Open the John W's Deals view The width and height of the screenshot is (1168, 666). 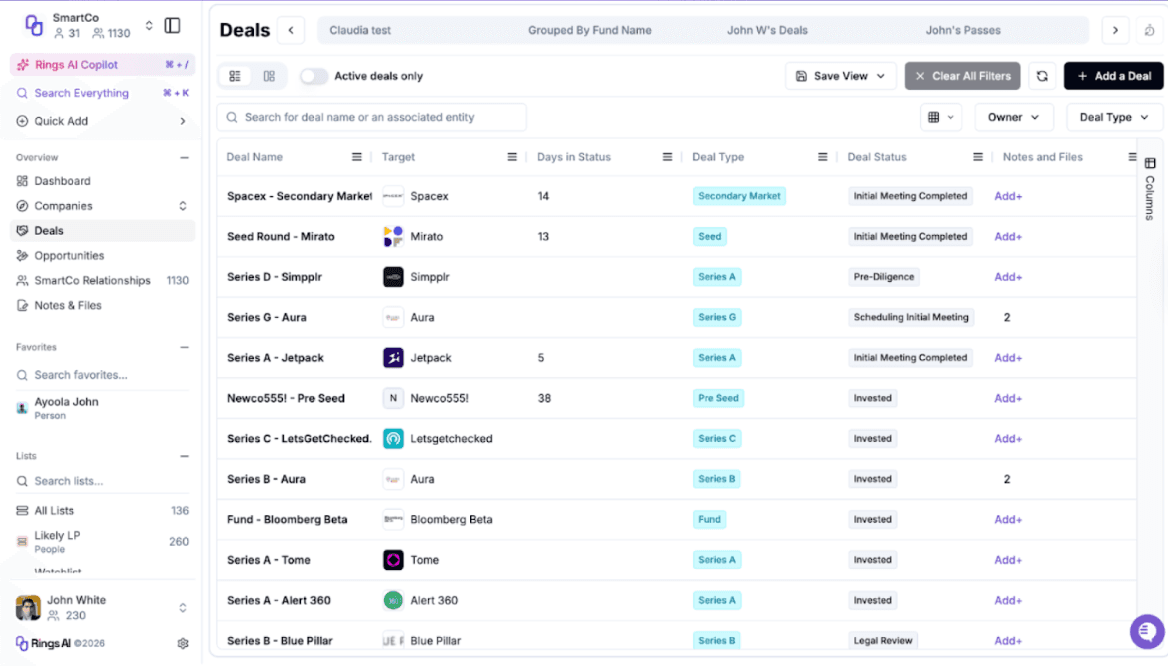tap(767, 30)
